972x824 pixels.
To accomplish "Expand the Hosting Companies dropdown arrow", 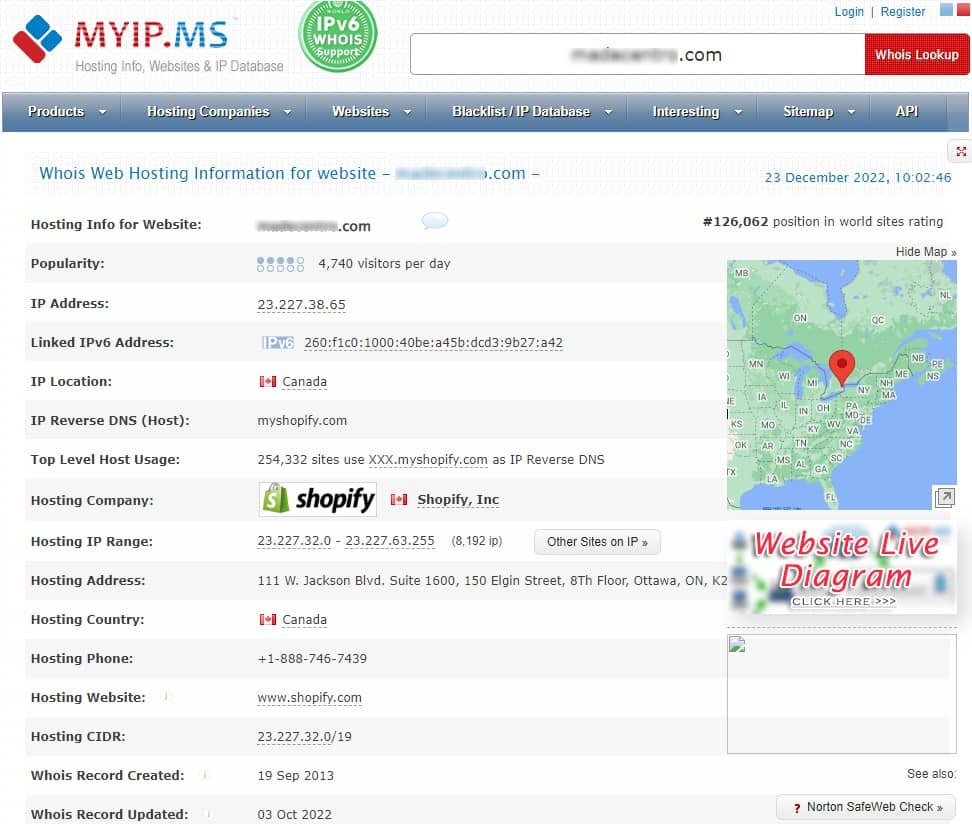I will 287,112.
